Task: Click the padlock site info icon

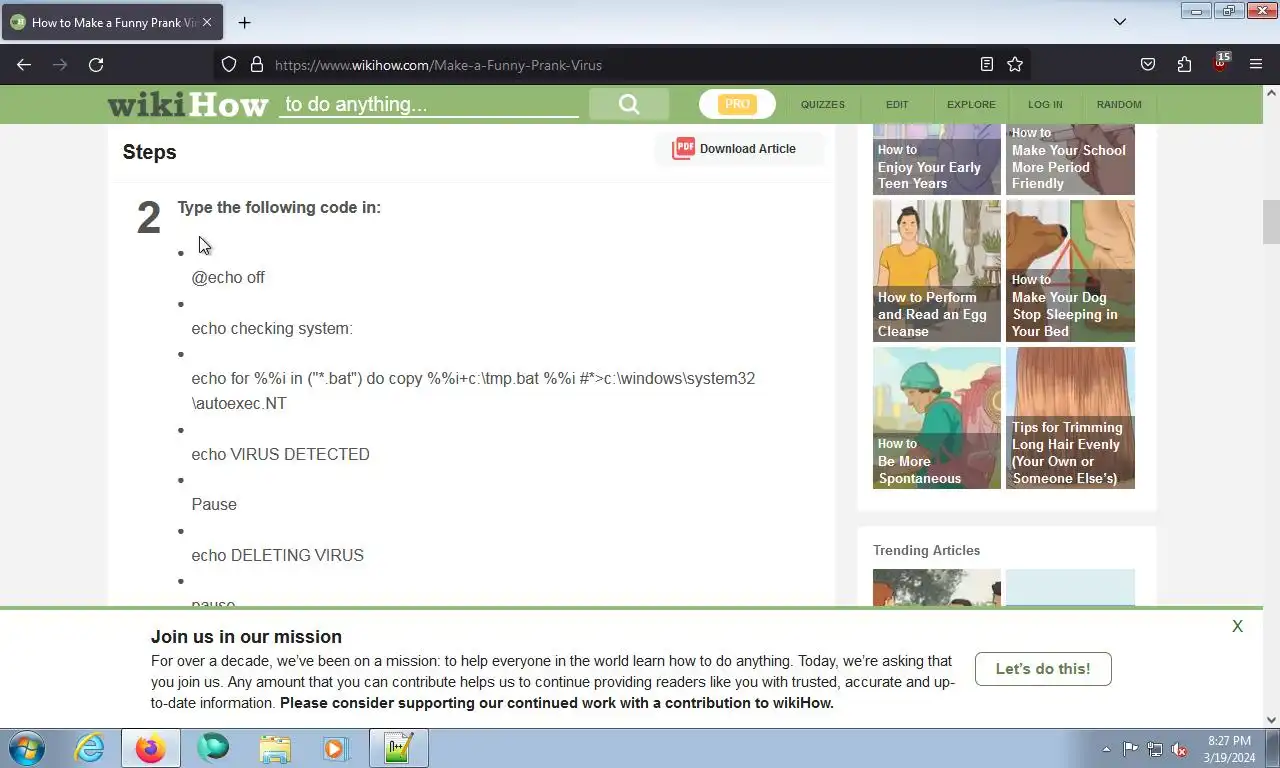Action: pos(257,65)
